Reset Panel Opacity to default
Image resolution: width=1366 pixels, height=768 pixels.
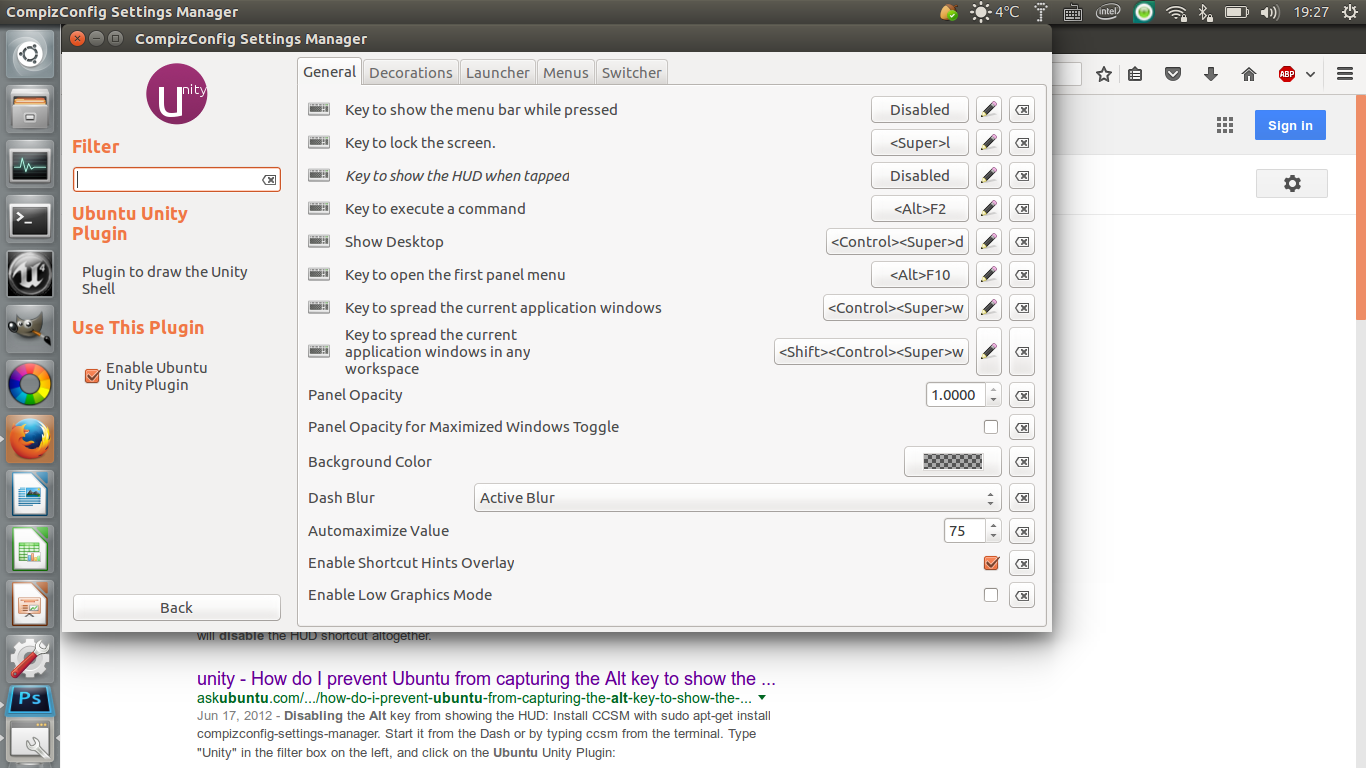1021,395
